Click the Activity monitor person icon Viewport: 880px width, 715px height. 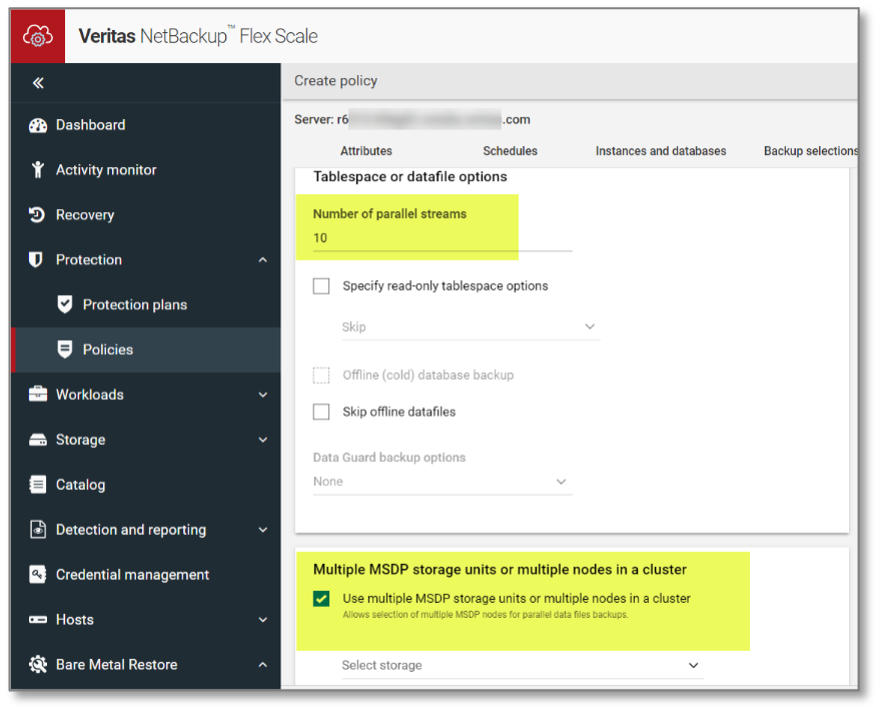[38, 170]
